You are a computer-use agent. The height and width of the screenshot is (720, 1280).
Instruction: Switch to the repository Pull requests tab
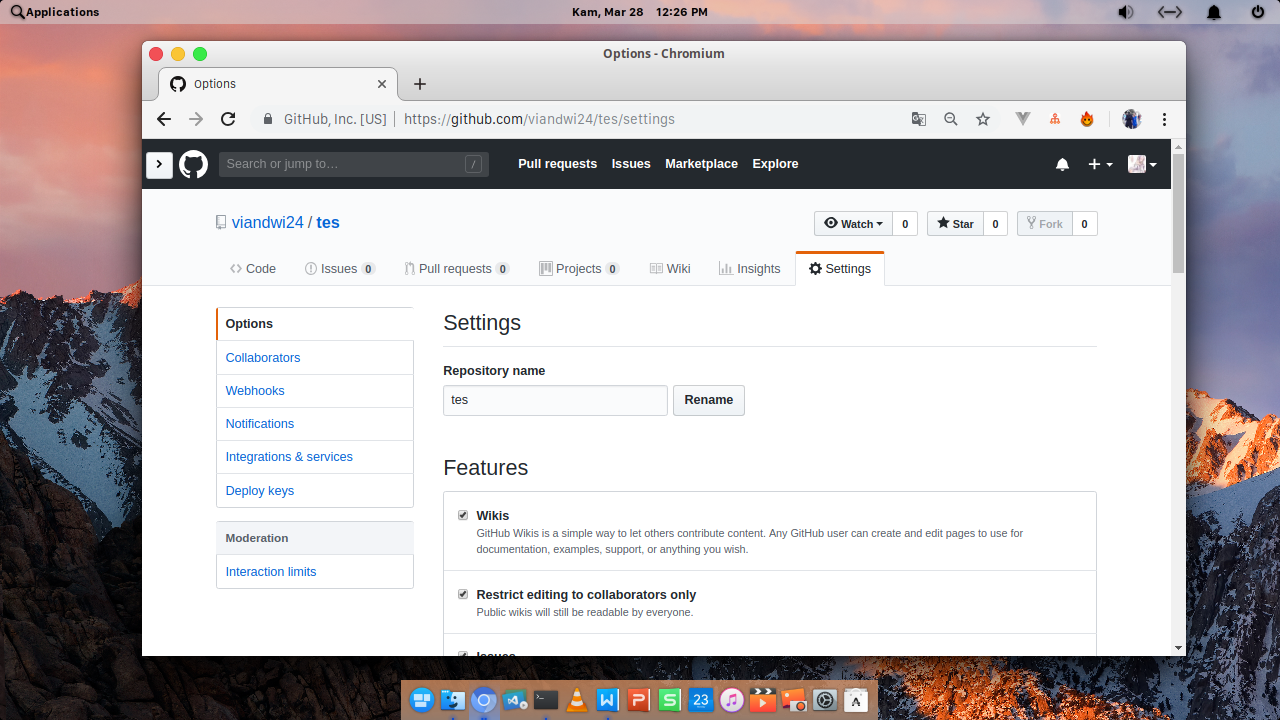(457, 269)
